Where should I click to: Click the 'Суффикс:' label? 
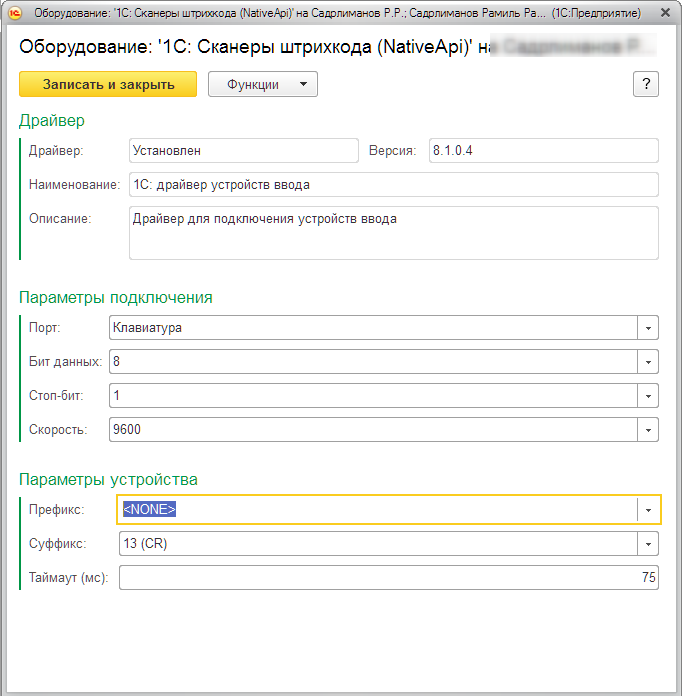tap(57, 544)
